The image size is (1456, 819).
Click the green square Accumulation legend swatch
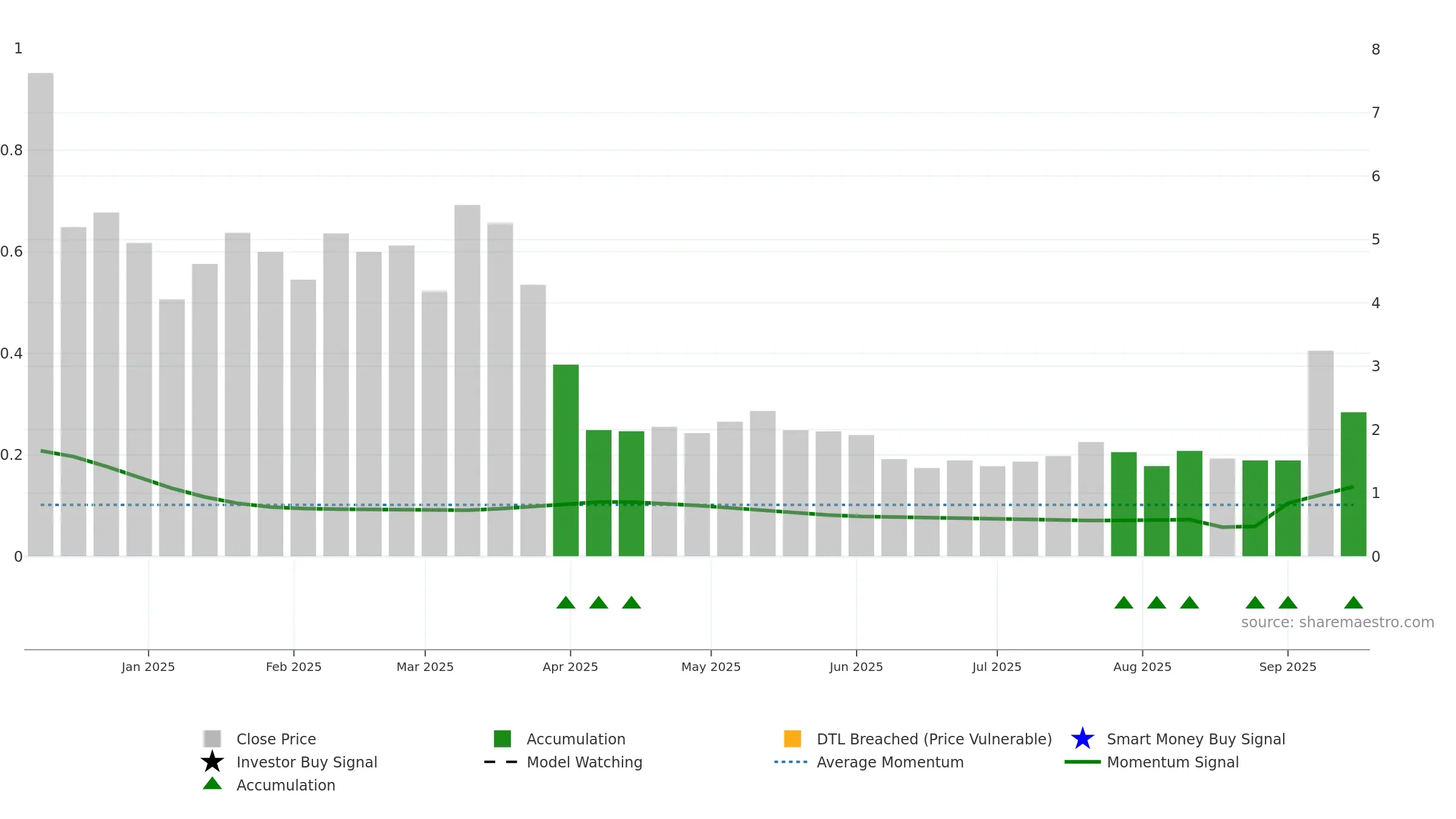pyautogui.click(x=502, y=738)
